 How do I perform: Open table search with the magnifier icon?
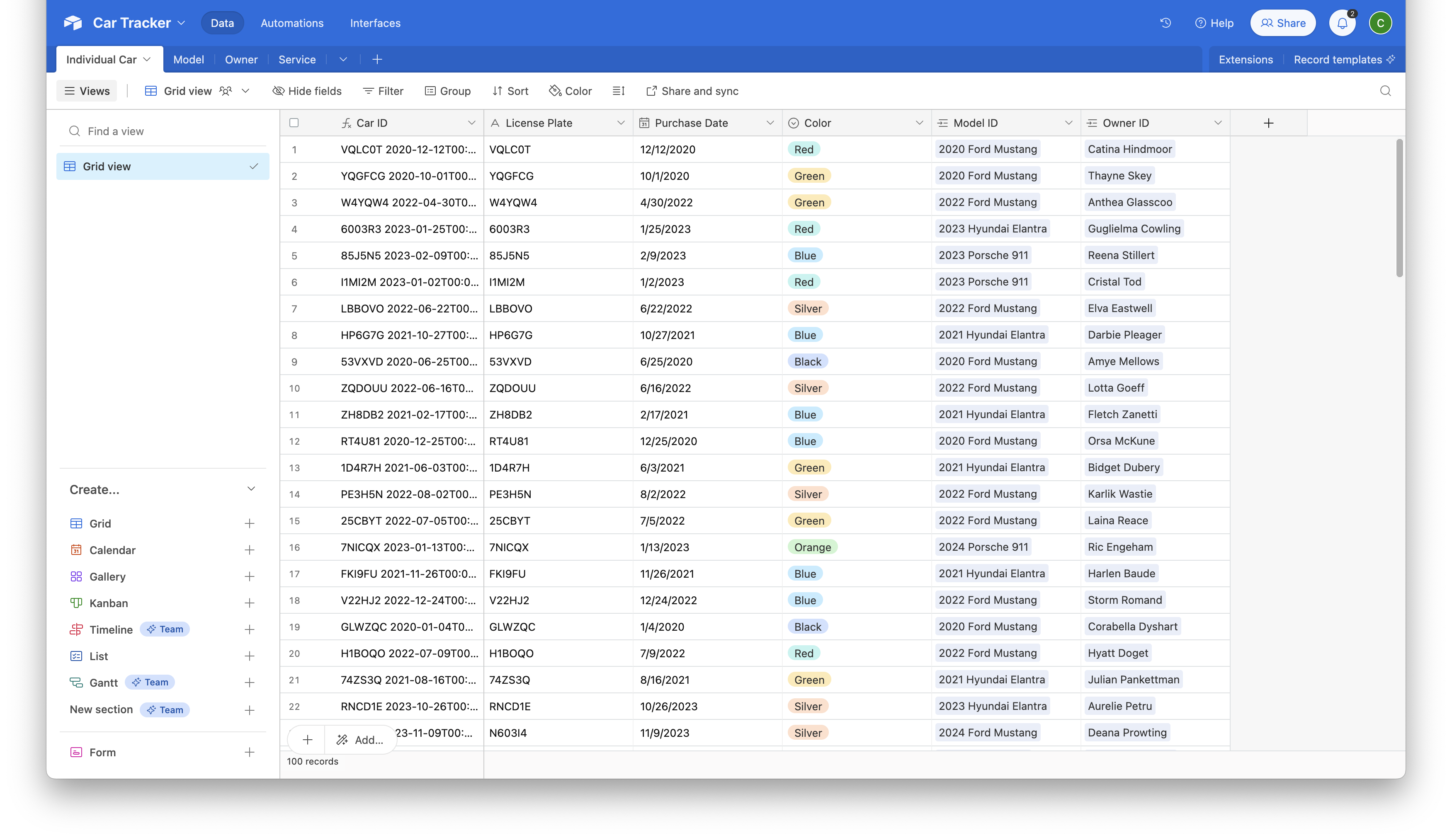tap(1386, 91)
